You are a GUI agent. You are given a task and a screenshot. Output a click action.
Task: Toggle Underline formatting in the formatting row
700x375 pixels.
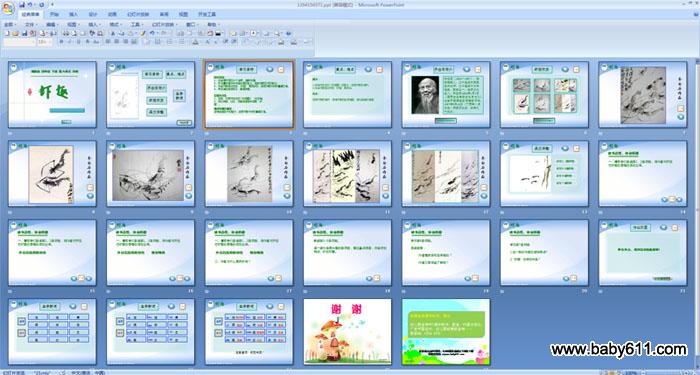point(78,42)
